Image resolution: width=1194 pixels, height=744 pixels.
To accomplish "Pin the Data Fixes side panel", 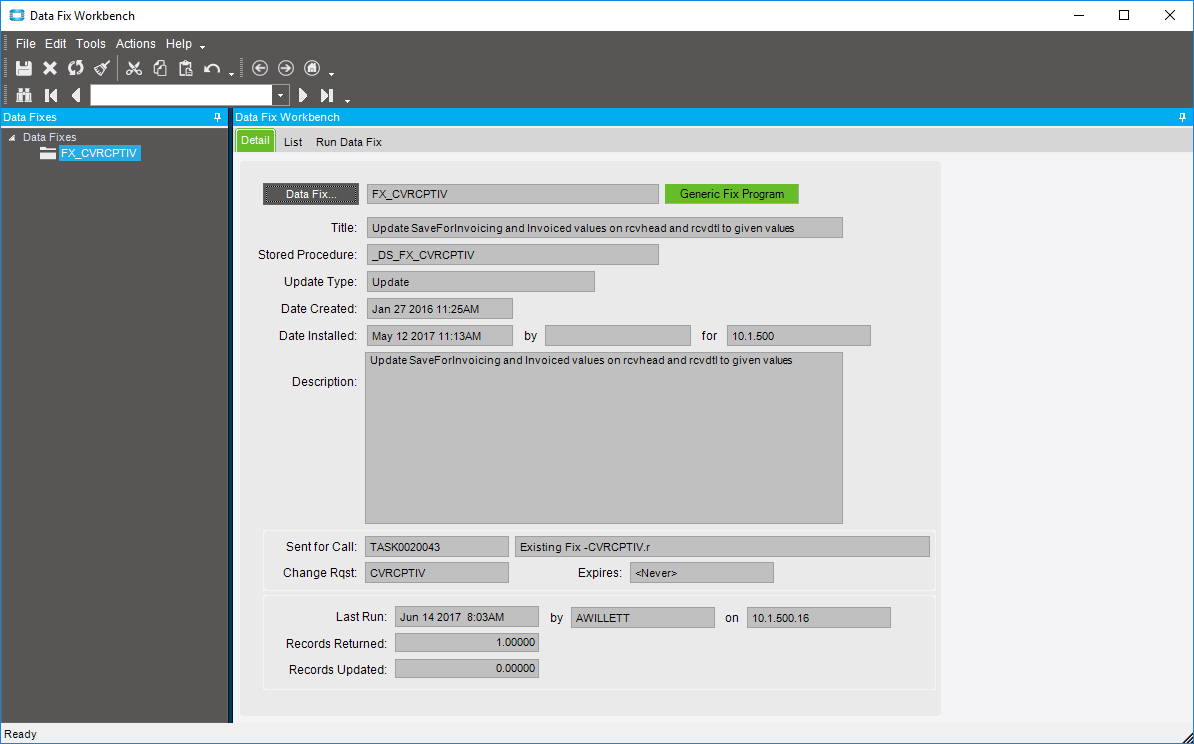I will (217, 117).
